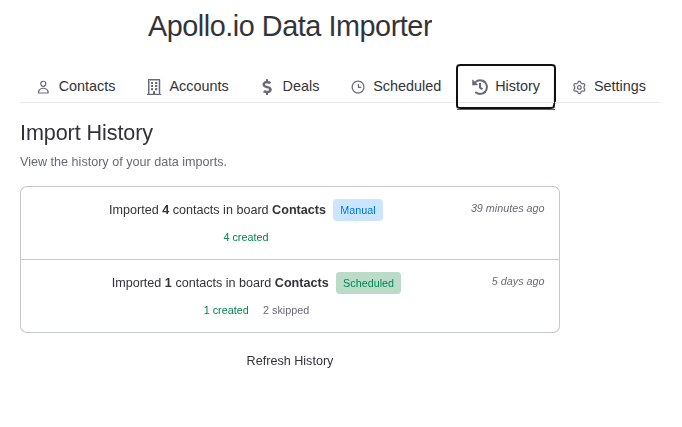Image resolution: width=682 pixels, height=427 pixels.
Task: Select the Scheduled tab
Action: coord(396,87)
